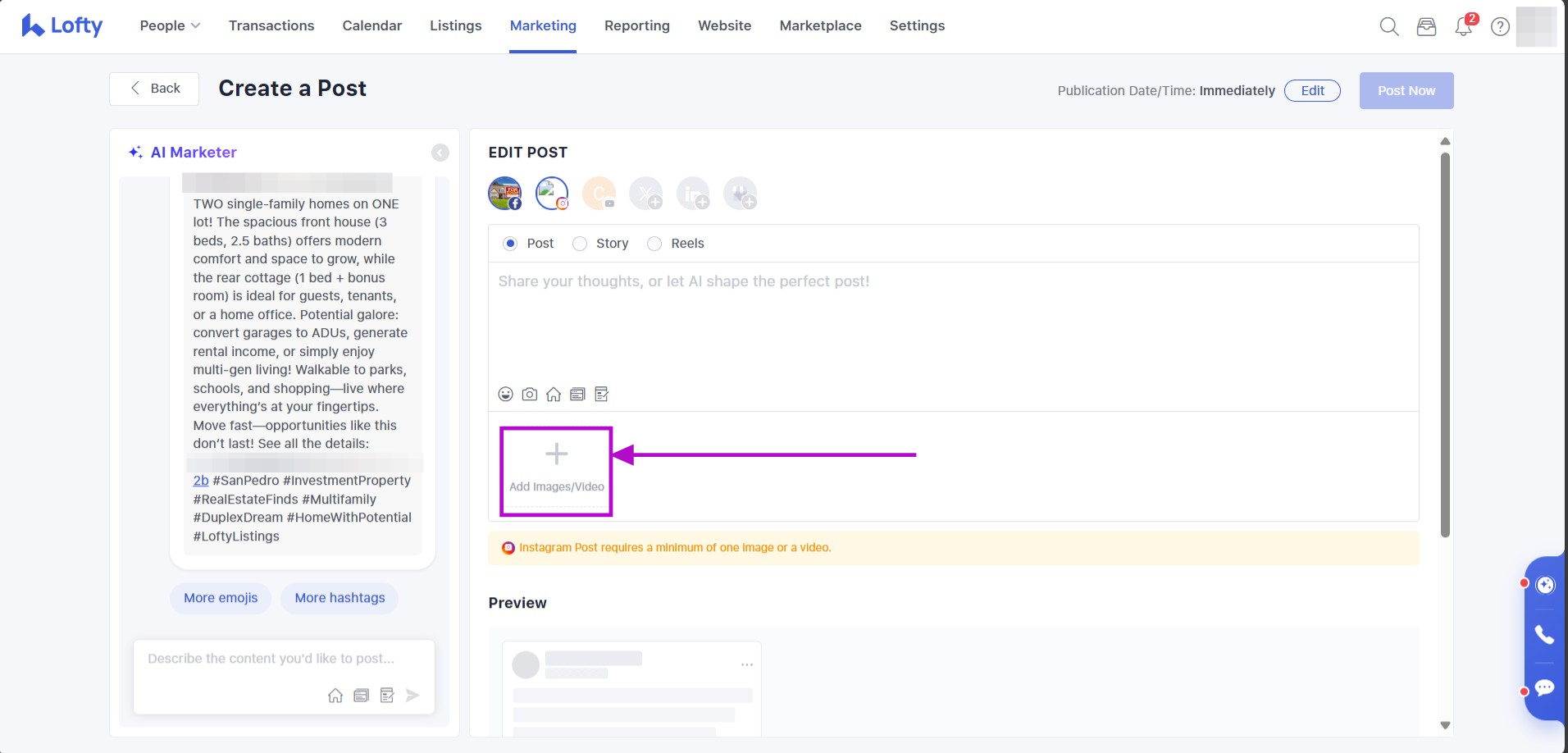Image resolution: width=1568 pixels, height=753 pixels.
Task: Open the notifications bell
Action: click(x=1463, y=26)
